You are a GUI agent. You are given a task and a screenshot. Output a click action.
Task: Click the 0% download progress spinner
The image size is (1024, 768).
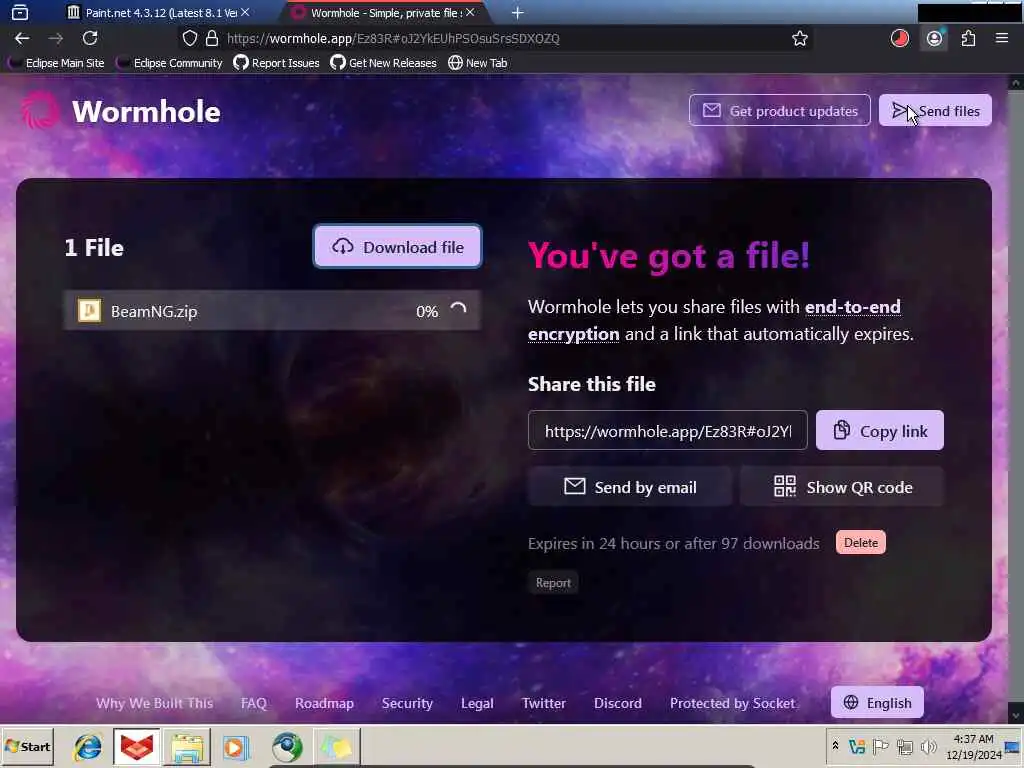458,310
